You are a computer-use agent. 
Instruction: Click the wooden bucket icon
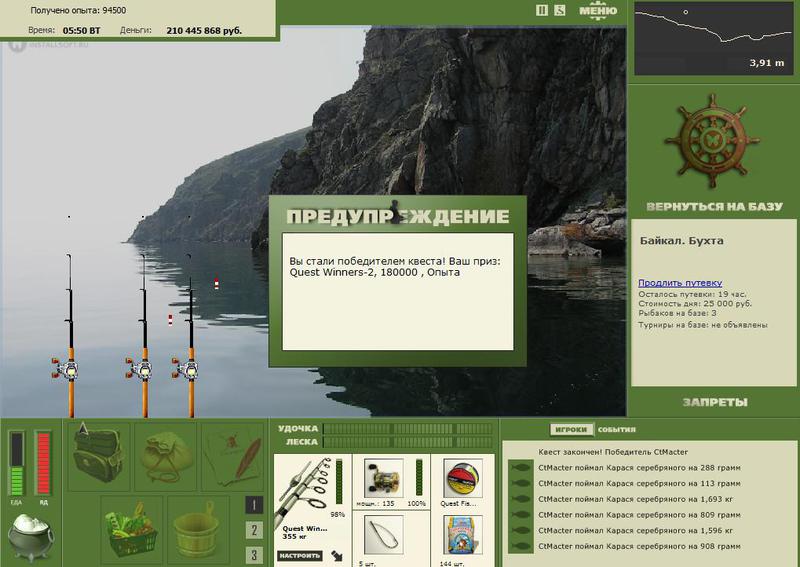click(x=197, y=529)
